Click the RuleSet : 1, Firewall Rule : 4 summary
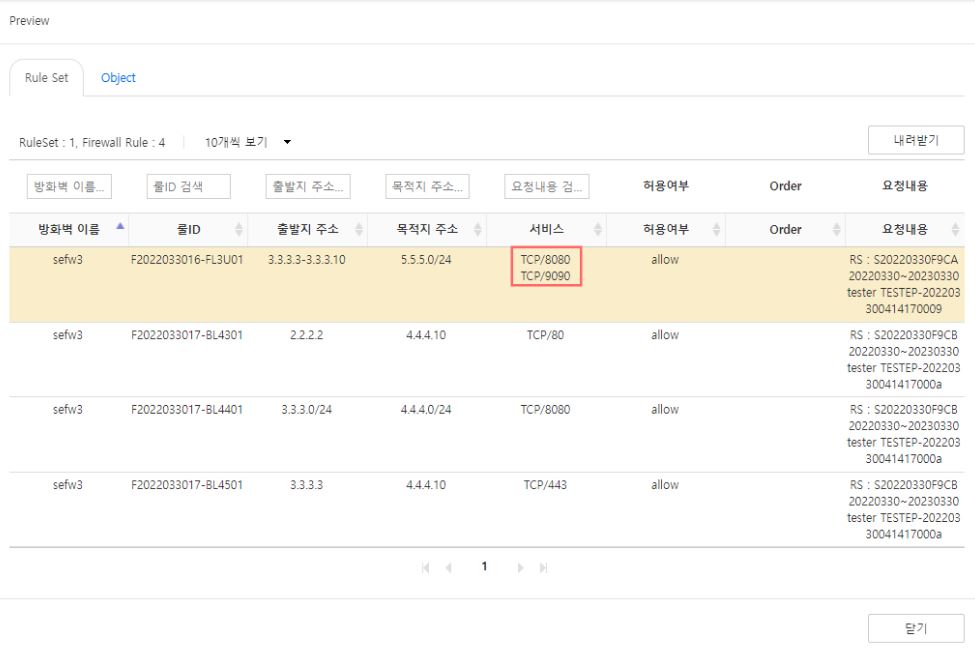Image resolution: width=975 pixels, height=648 pixels. click(x=92, y=142)
